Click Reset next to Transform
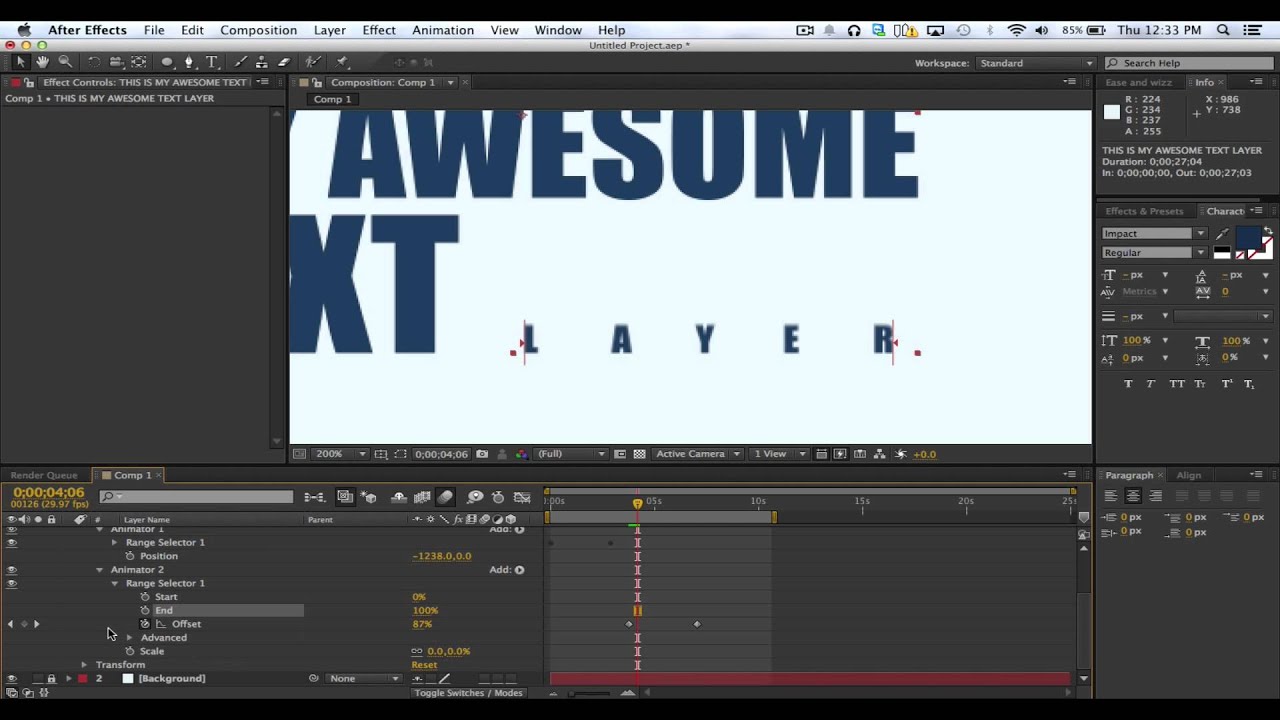The height and width of the screenshot is (720, 1280). 424,665
